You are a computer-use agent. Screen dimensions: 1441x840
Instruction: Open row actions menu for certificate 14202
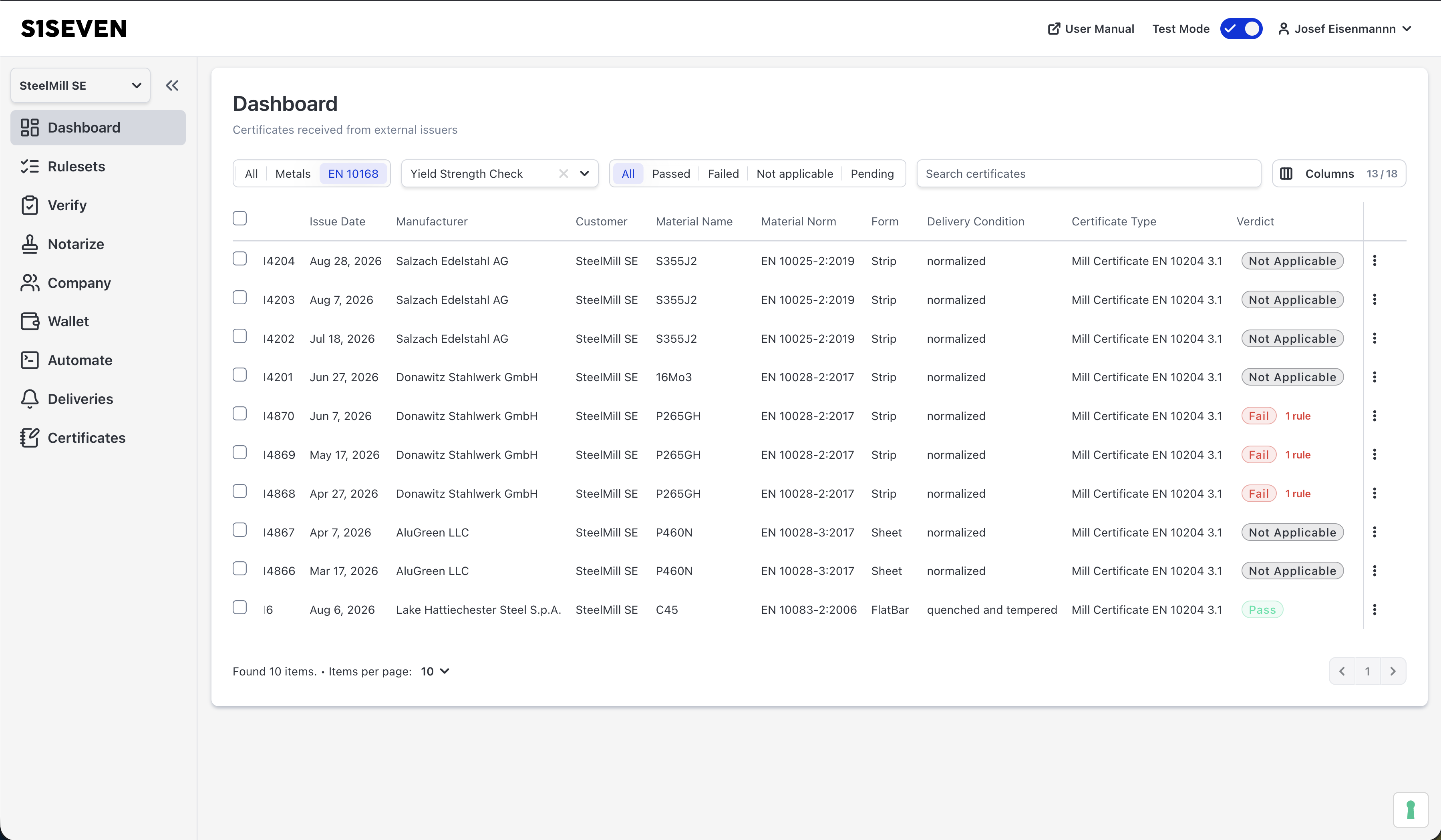(x=1375, y=338)
